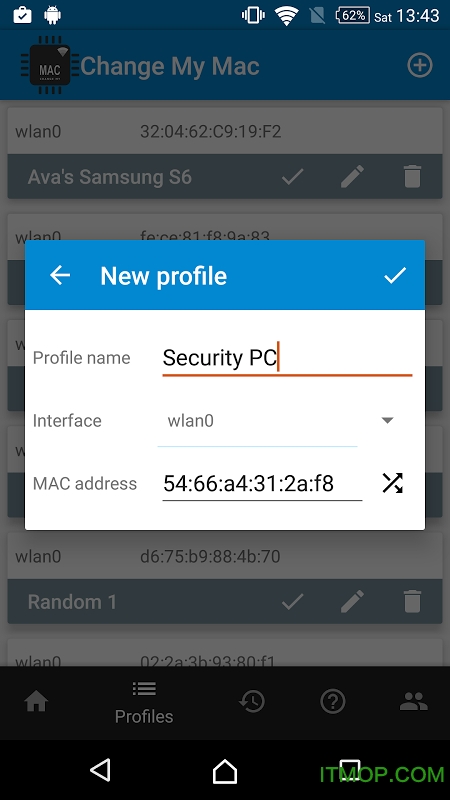450x800 pixels.
Task: Open the people tab in the bottom bar
Action: pos(414,702)
